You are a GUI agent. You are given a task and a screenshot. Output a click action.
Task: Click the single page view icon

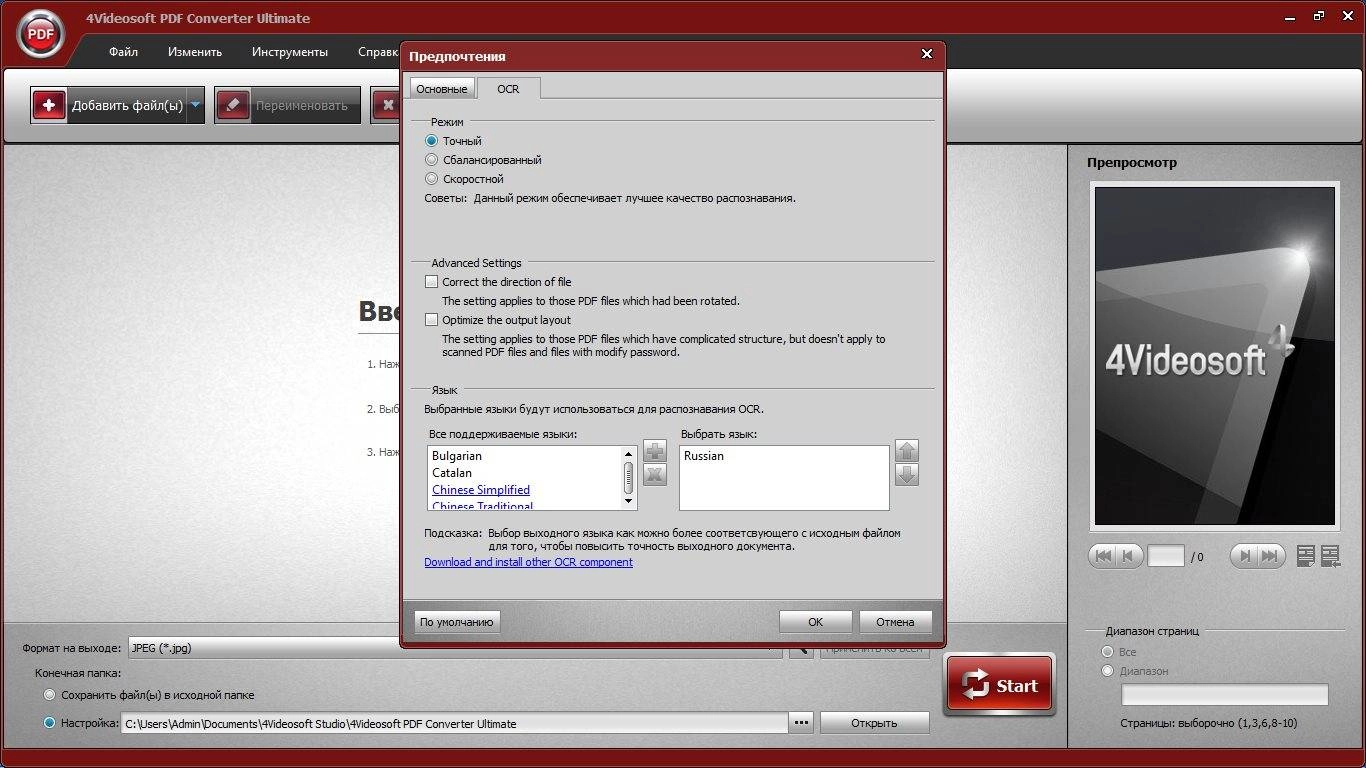click(x=1306, y=556)
